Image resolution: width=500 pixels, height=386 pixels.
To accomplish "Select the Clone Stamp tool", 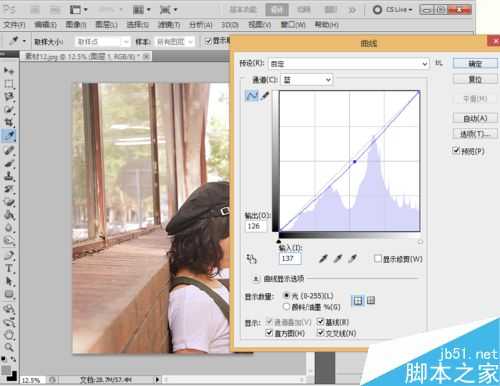I will point(9,176).
